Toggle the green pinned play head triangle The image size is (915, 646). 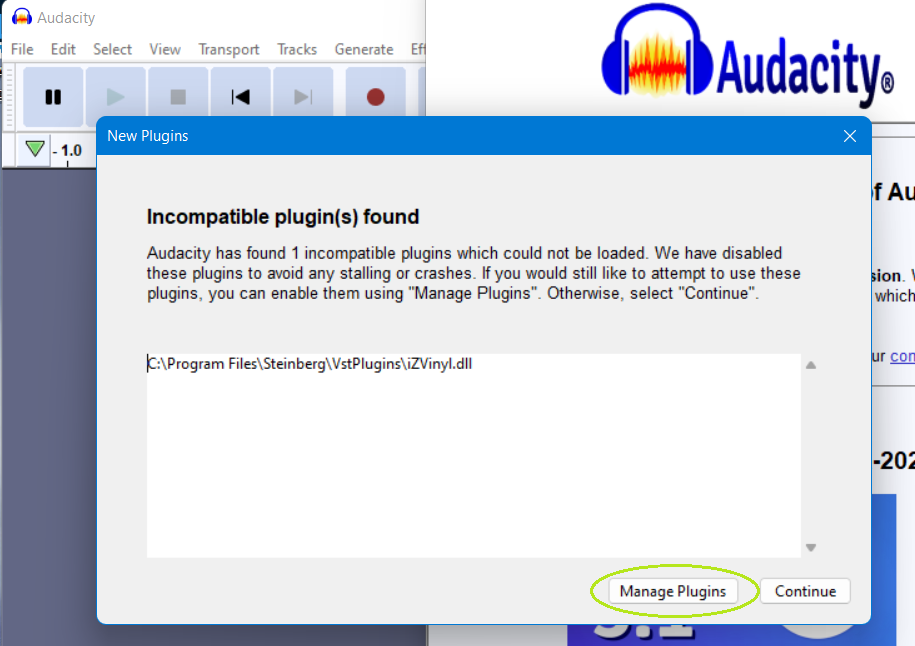tap(34, 148)
